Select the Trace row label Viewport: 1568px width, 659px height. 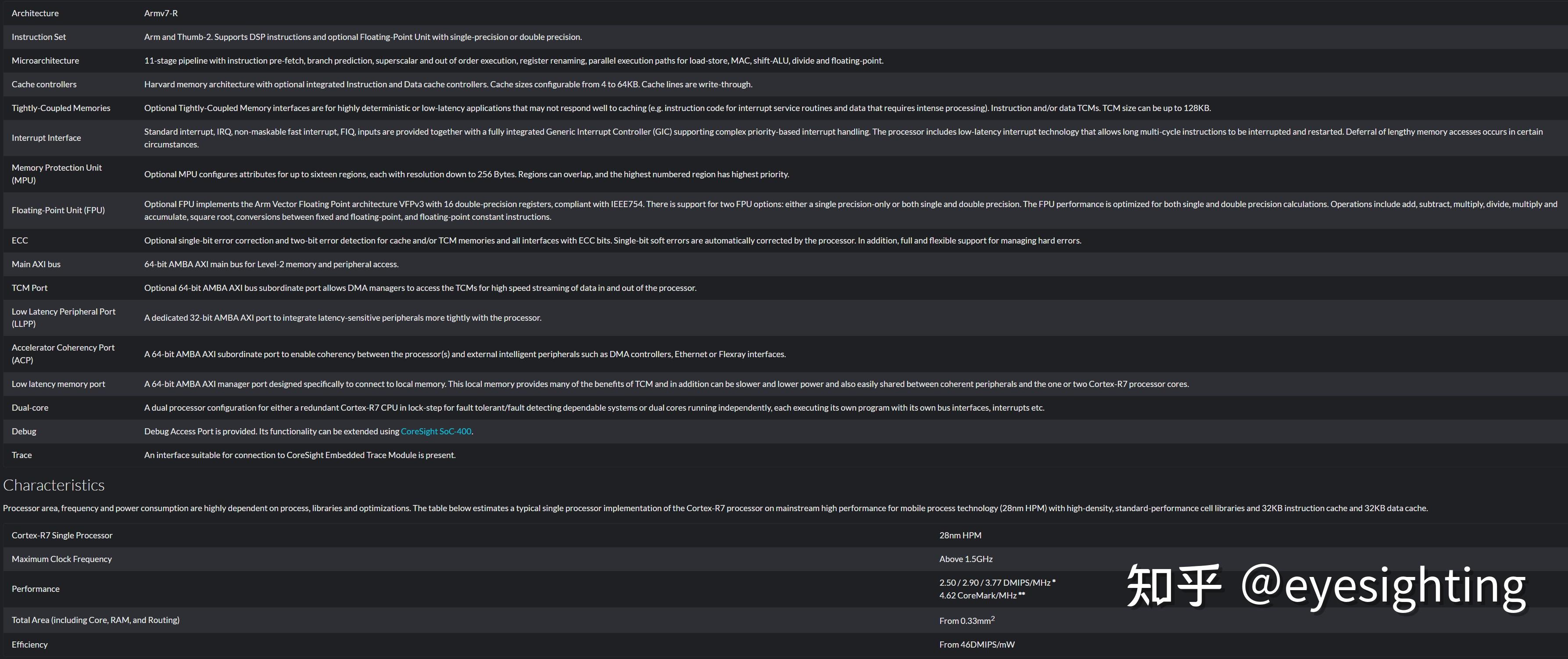21,455
